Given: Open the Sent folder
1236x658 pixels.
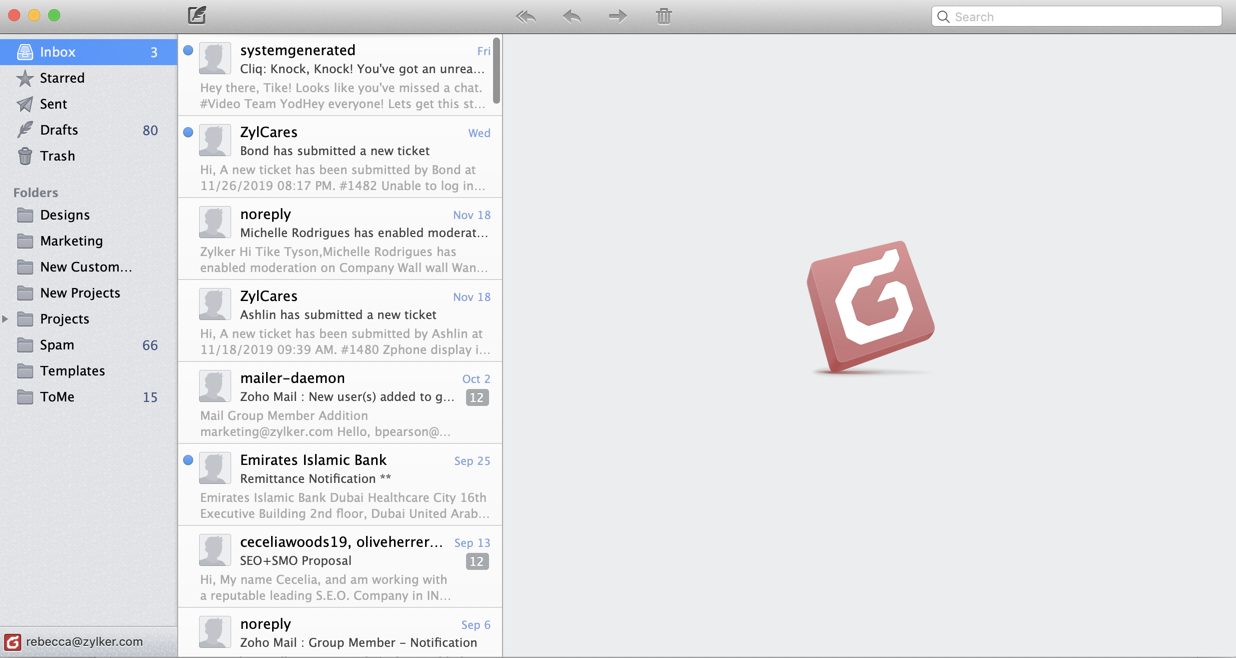Looking at the screenshot, I should pos(54,104).
